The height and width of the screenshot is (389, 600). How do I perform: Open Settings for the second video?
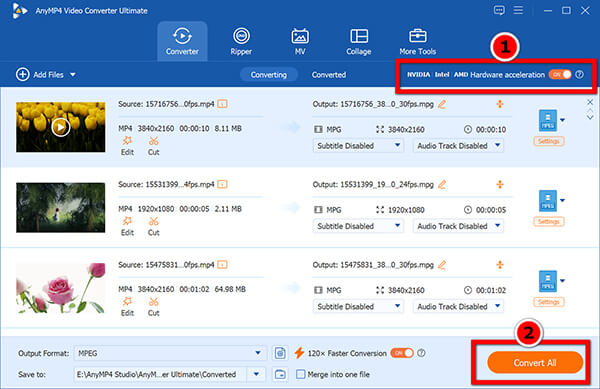548,222
